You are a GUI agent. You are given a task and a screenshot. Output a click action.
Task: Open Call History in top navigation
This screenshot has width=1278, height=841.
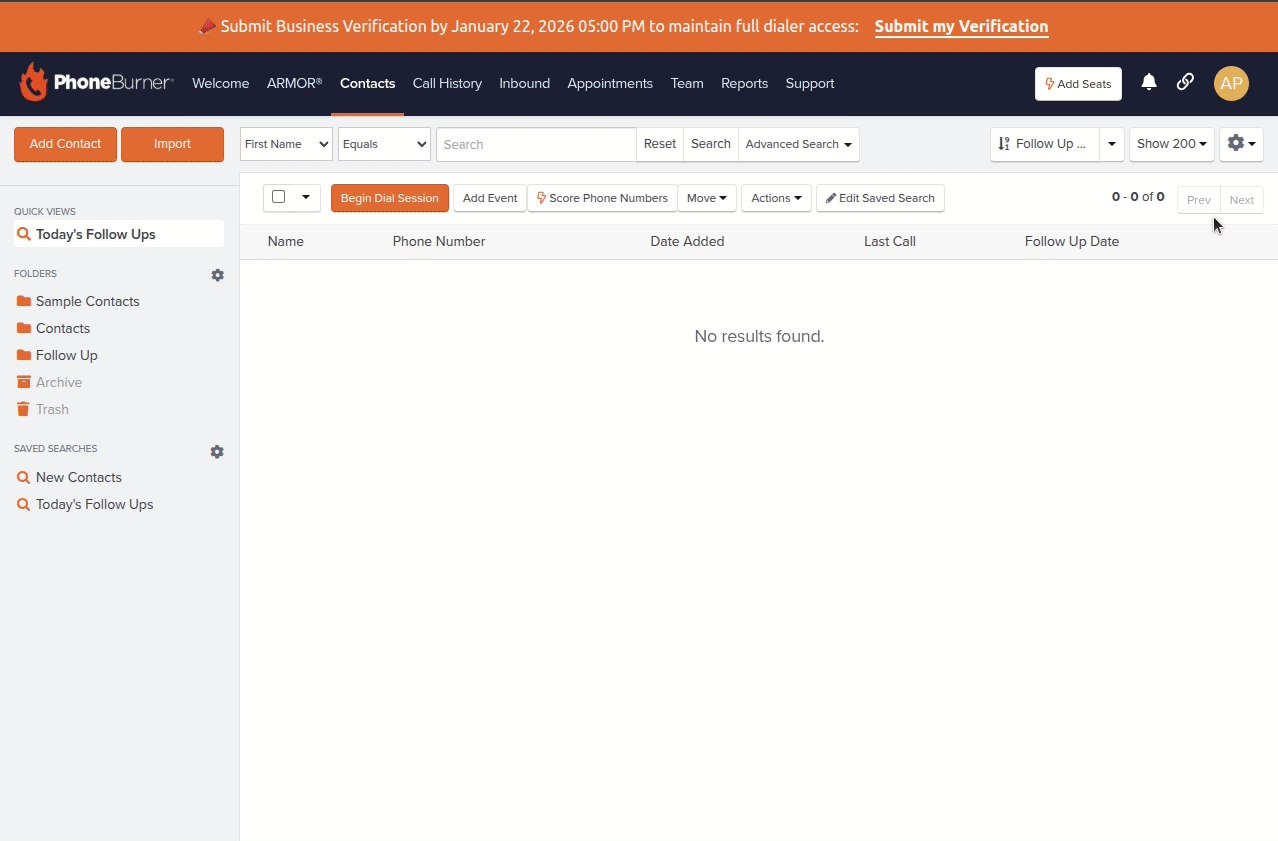coord(447,84)
